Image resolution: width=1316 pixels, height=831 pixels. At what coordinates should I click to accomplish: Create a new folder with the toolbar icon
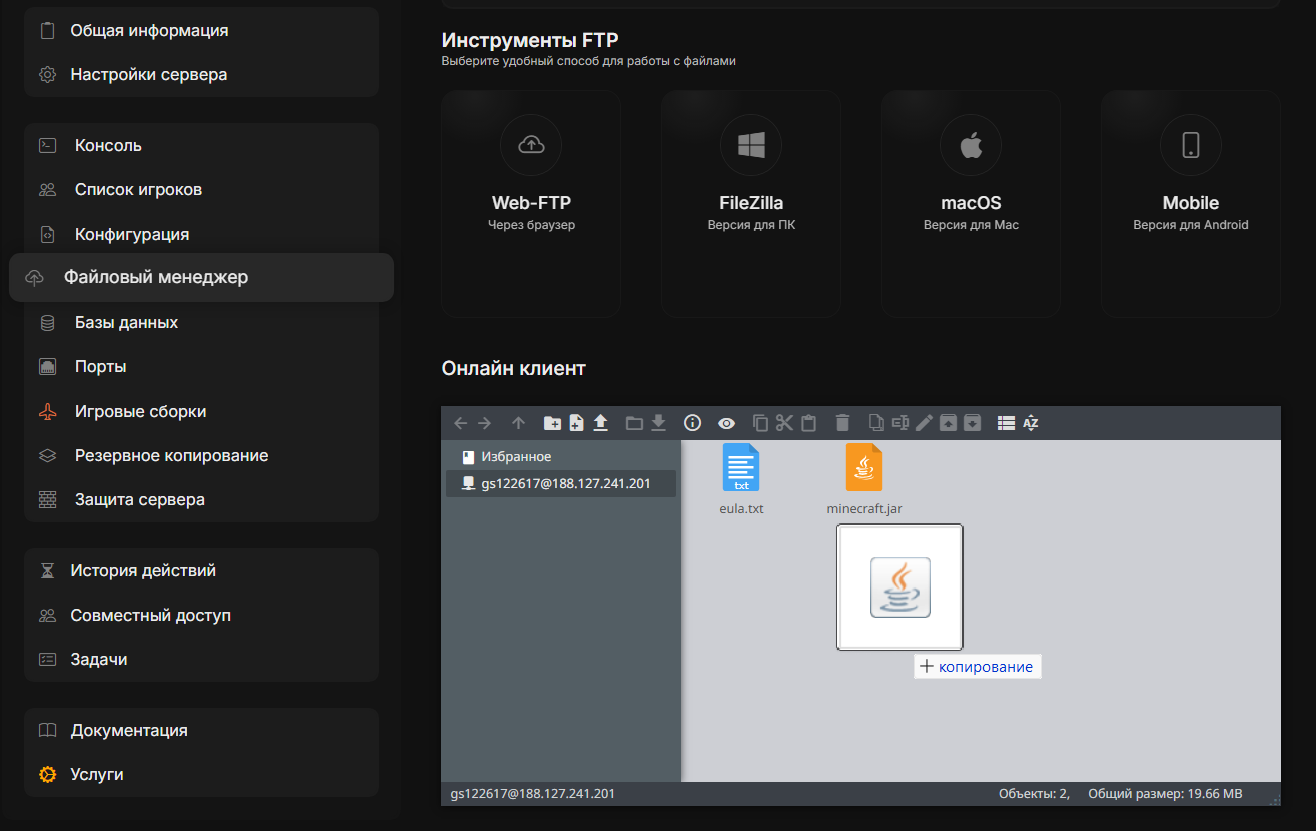(x=552, y=423)
